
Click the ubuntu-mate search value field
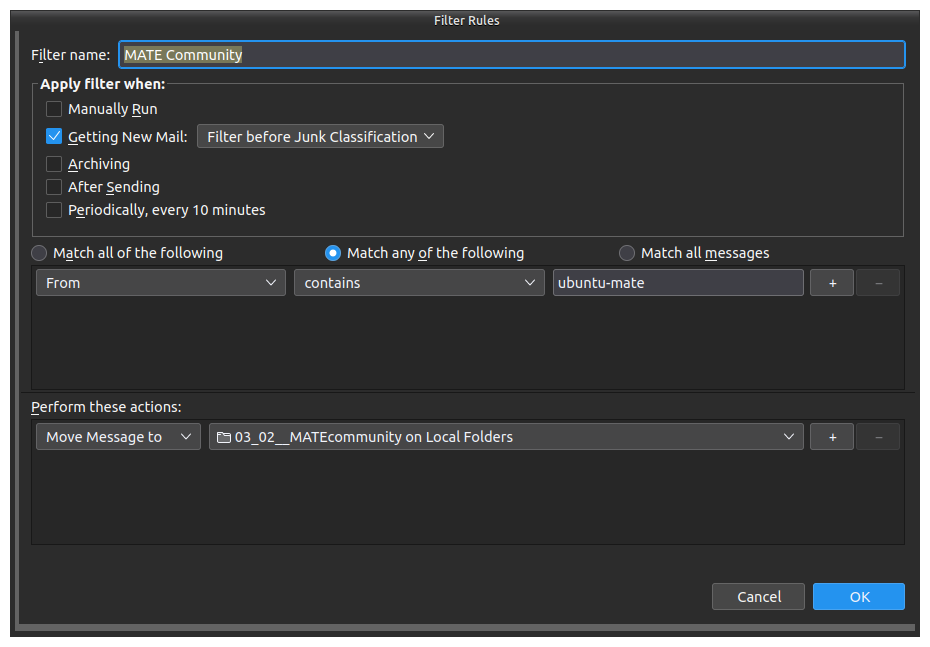coord(678,283)
